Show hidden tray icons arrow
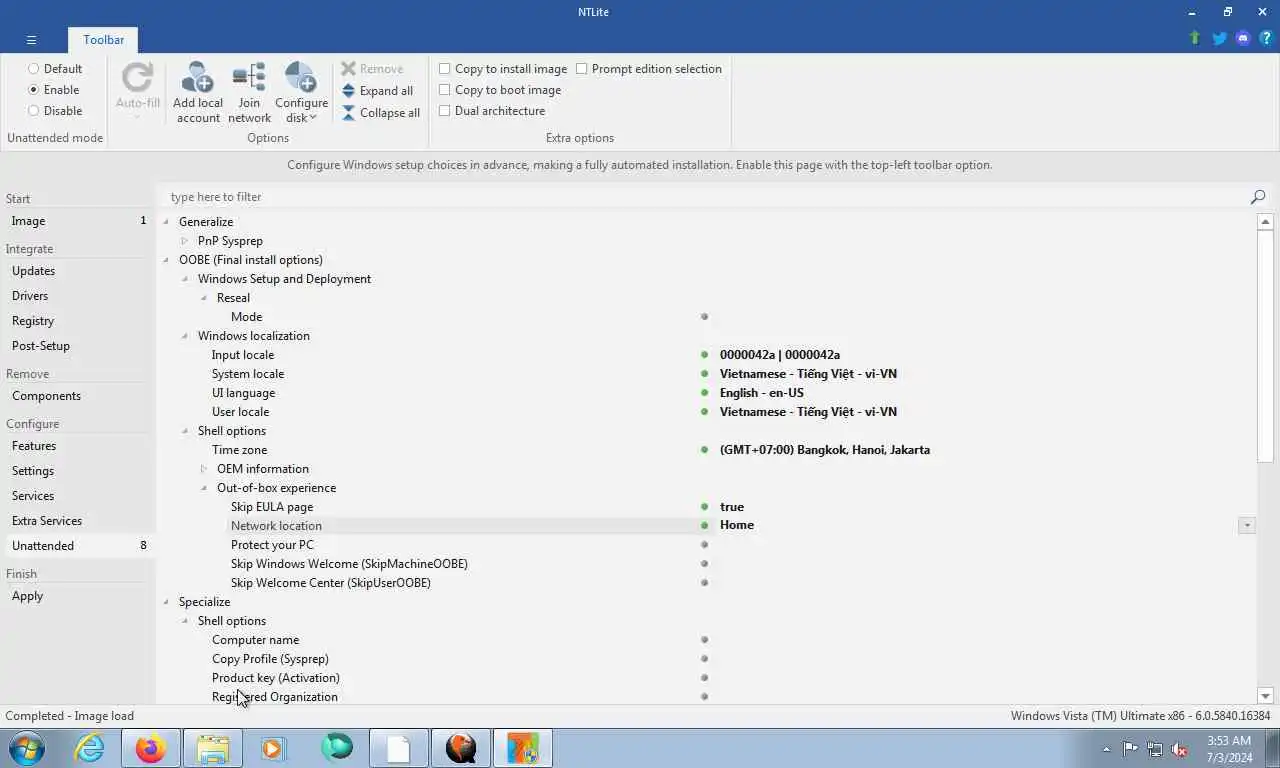The height and width of the screenshot is (768, 1280). [x=1106, y=749]
